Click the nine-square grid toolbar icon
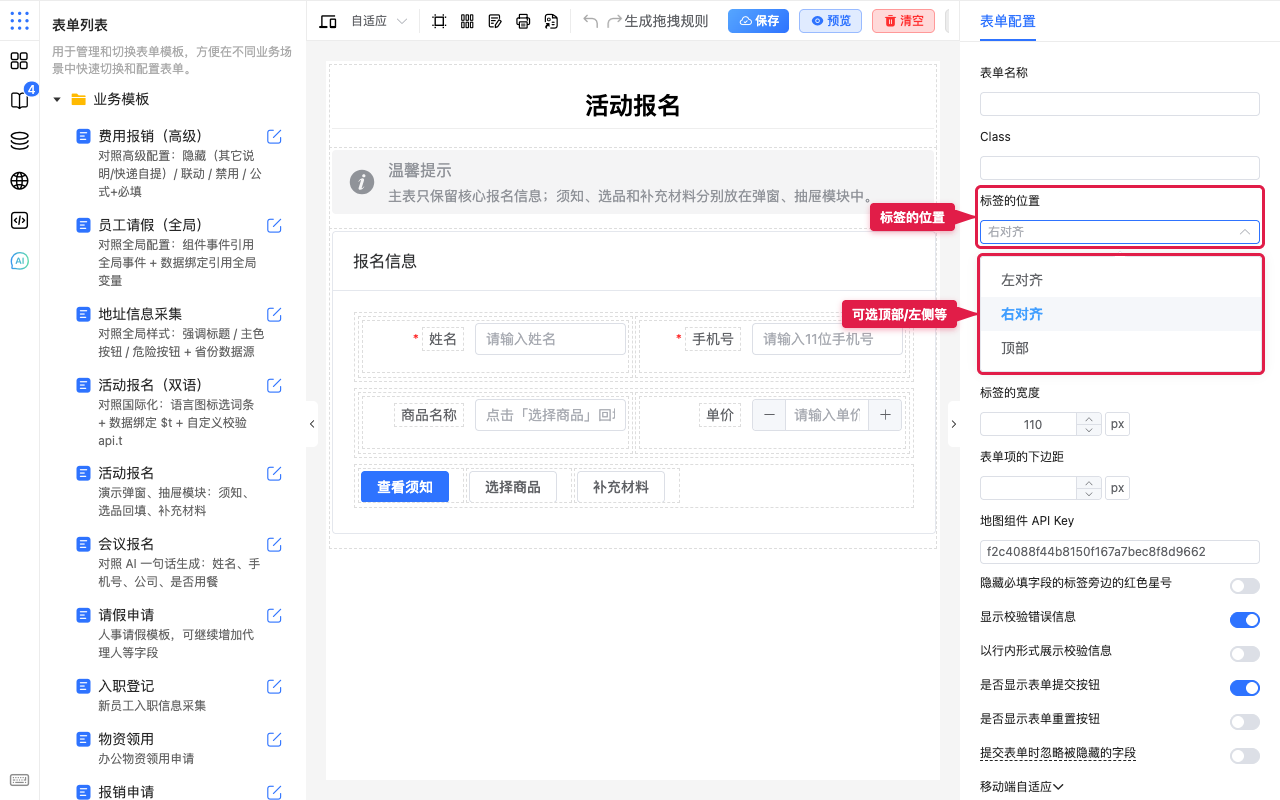This screenshot has height=800, width=1280. [467, 21]
